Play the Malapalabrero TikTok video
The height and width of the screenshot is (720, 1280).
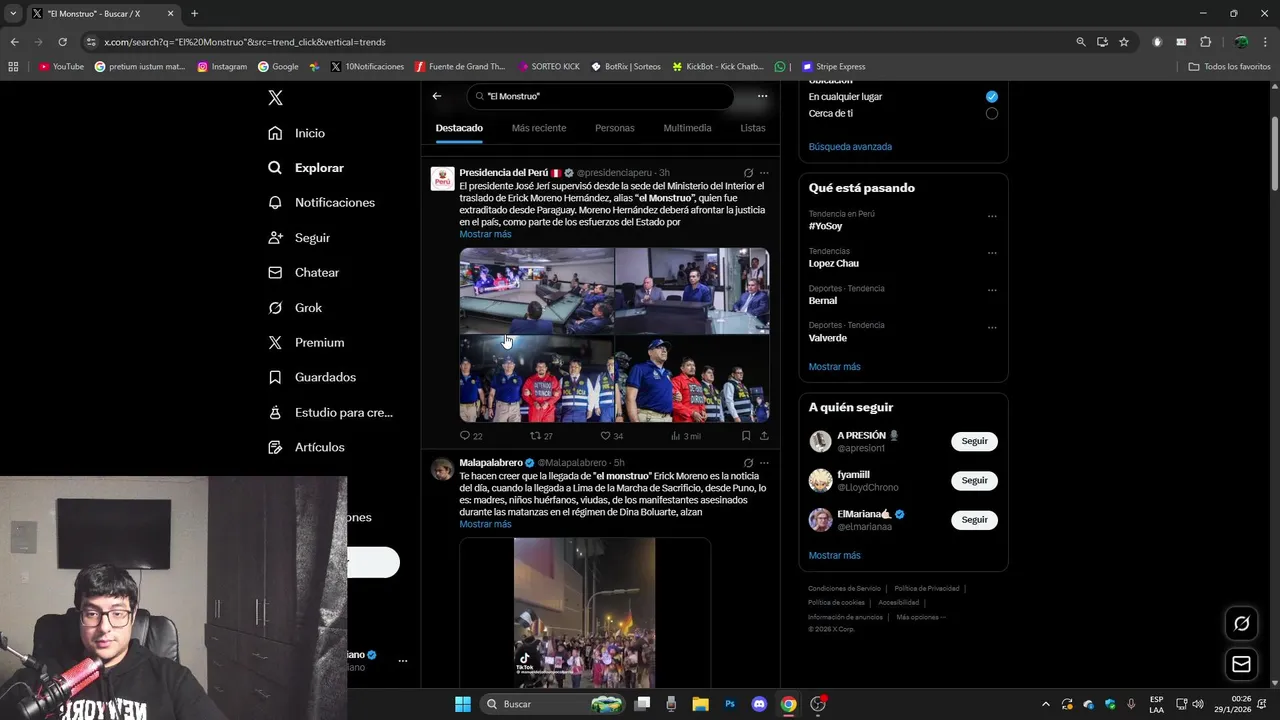click(585, 612)
